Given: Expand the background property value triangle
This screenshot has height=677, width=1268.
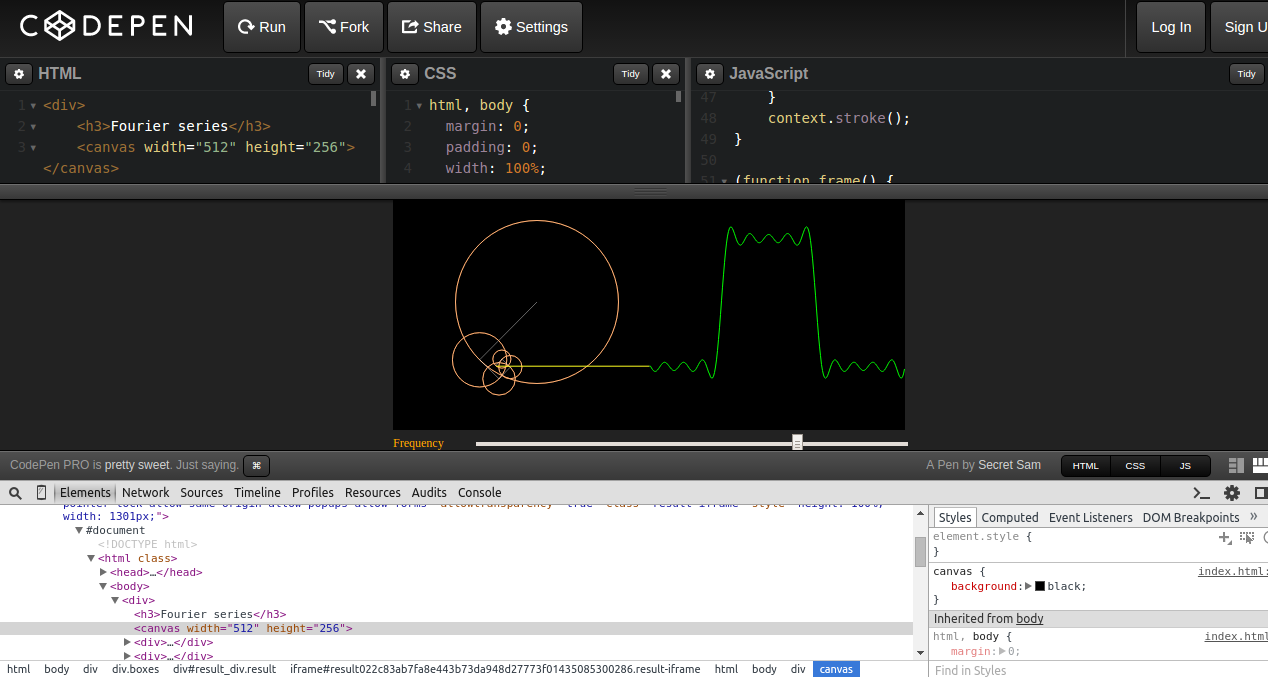Looking at the screenshot, I should [x=1029, y=586].
